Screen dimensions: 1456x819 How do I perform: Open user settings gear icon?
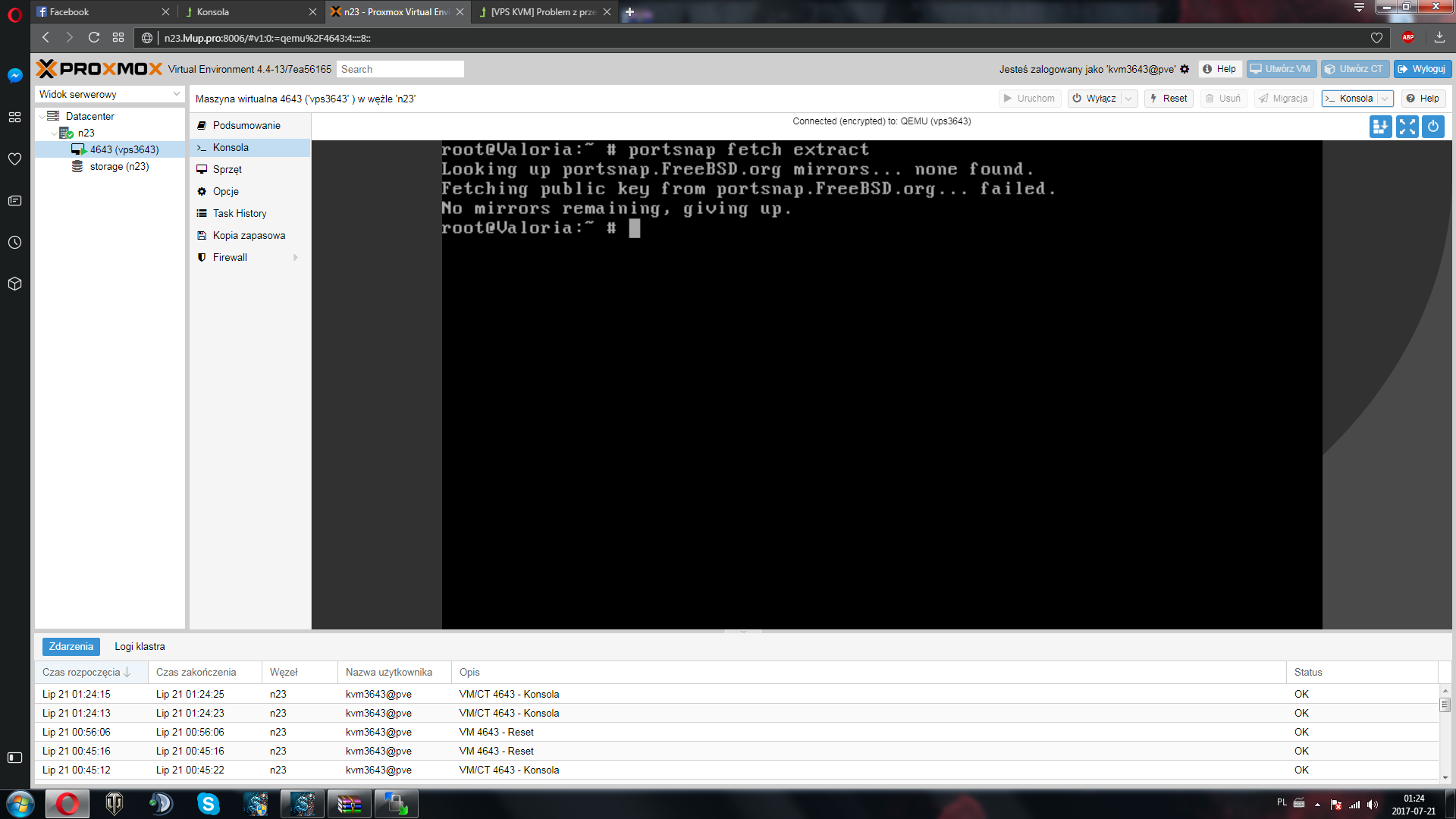click(x=1185, y=69)
